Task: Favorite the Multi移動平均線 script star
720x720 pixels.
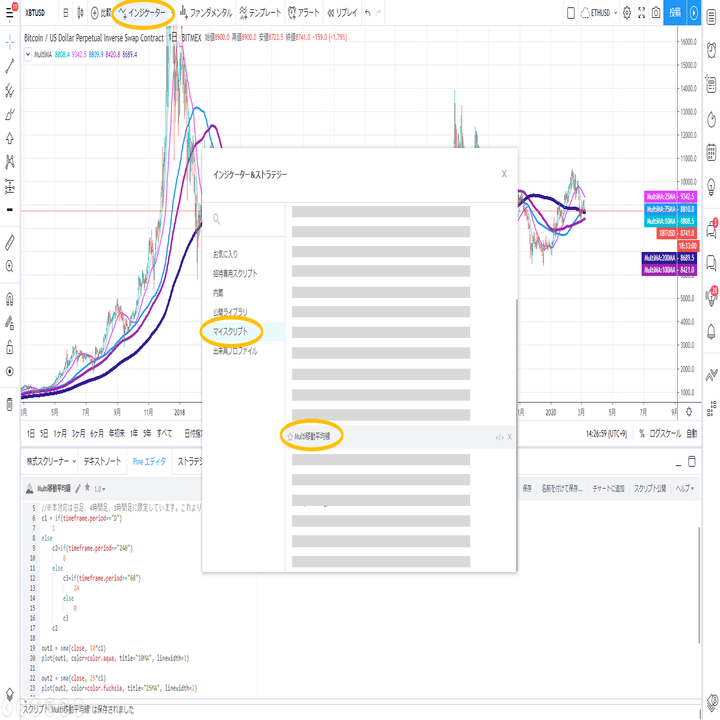Action: point(290,437)
